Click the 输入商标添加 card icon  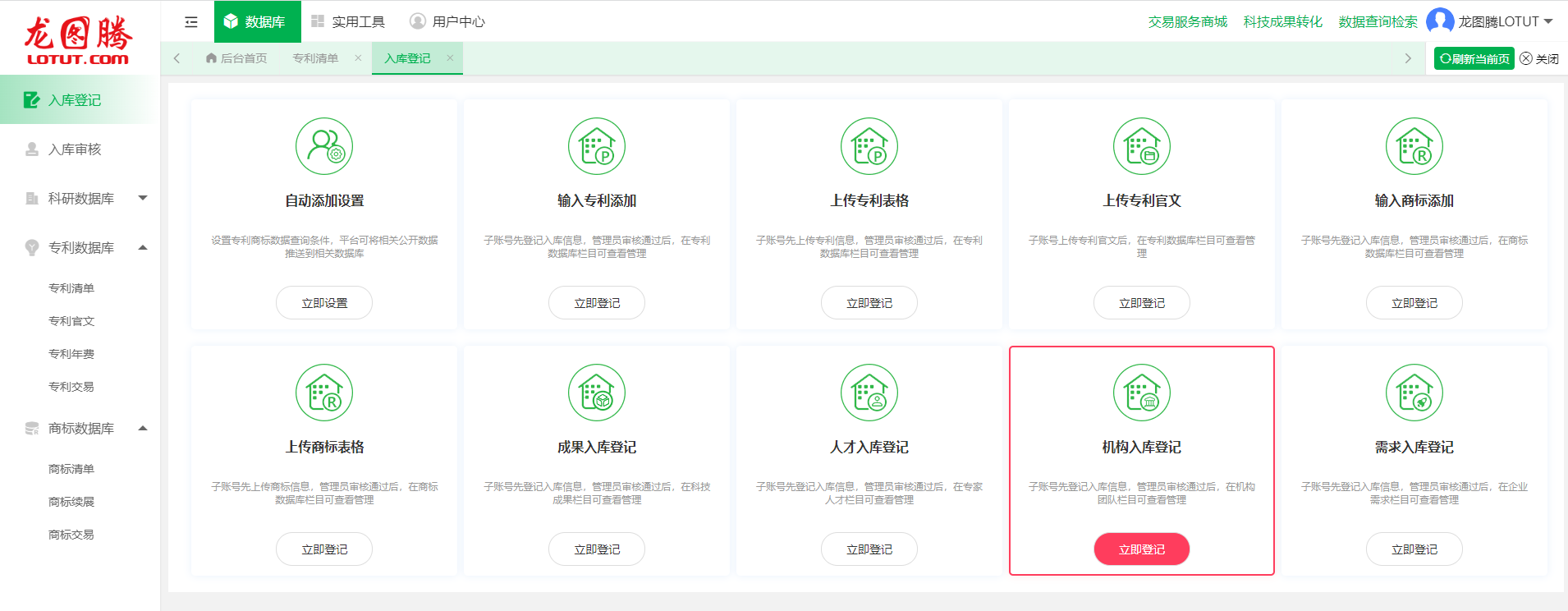tap(1414, 146)
